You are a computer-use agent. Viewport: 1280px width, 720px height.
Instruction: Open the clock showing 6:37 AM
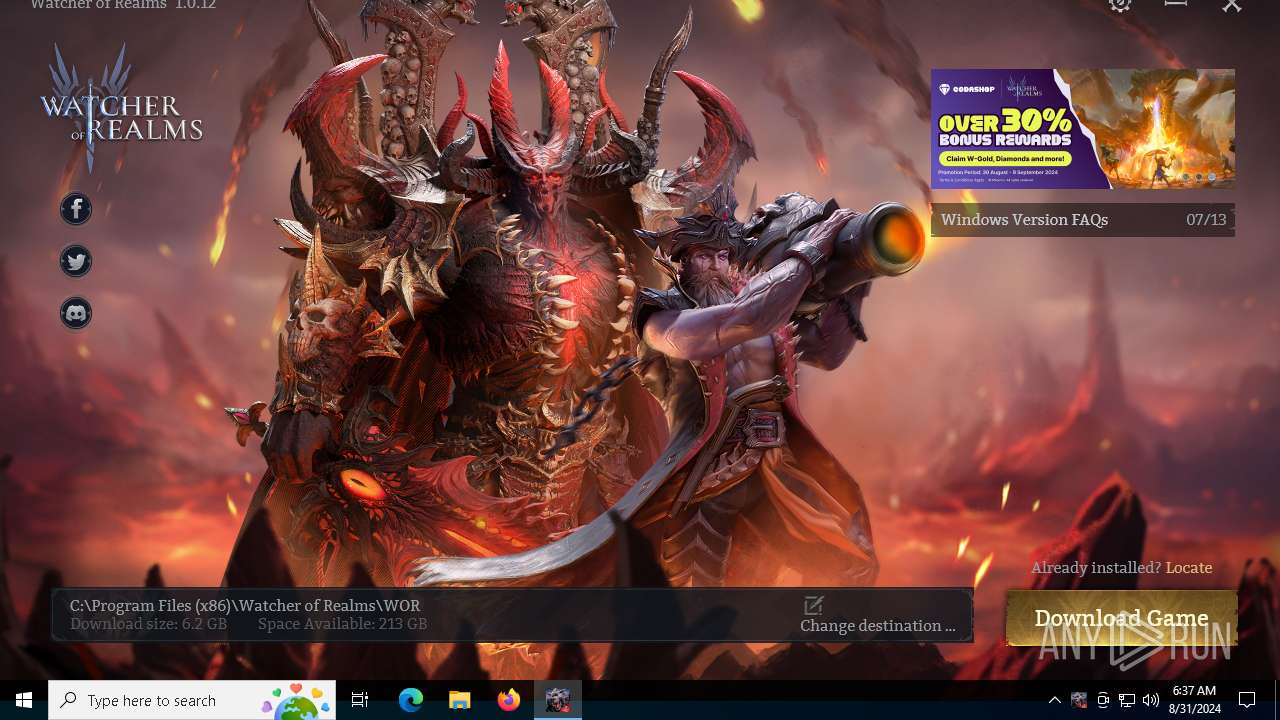click(x=1194, y=700)
